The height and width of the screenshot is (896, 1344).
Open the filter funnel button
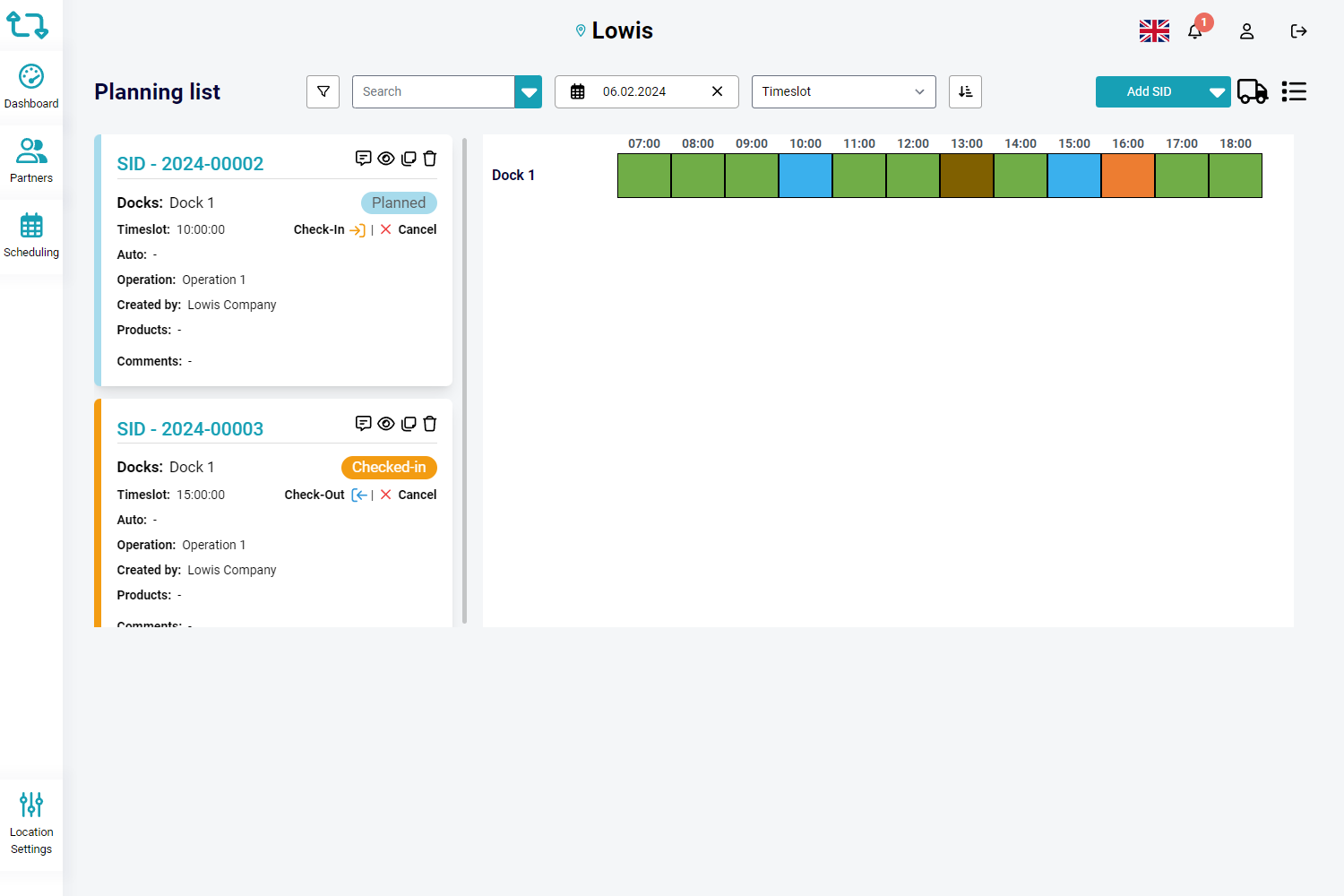pyautogui.click(x=323, y=91)
